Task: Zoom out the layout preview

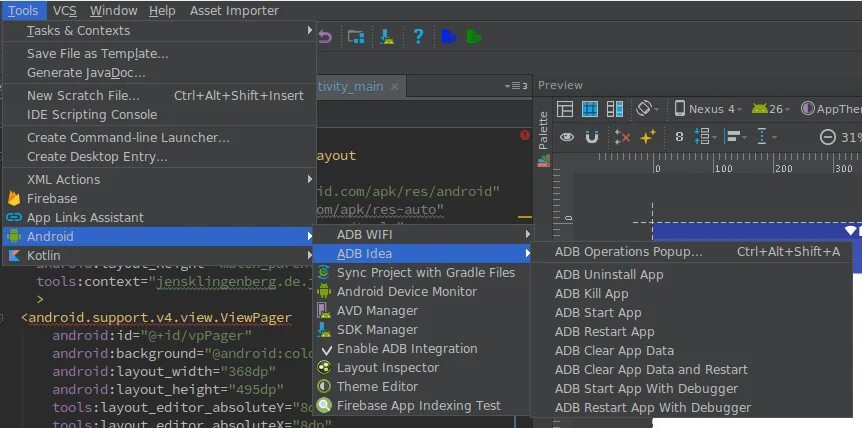Action: [827, 137]
